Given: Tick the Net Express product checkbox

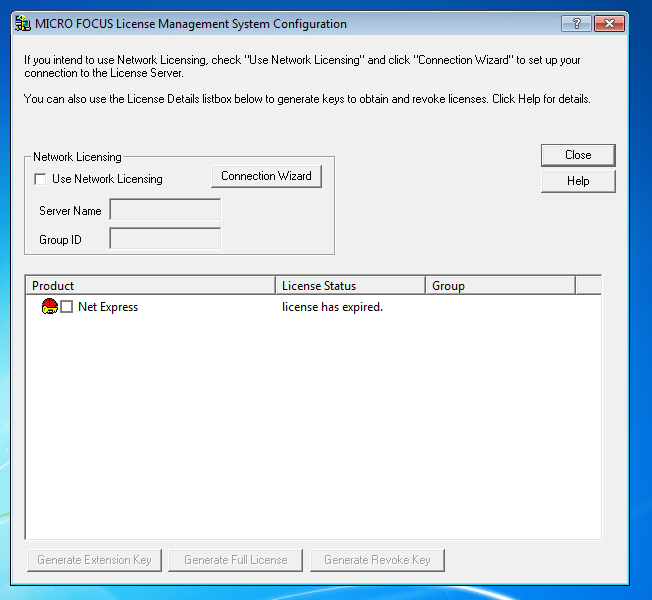Looking at the screenshot, I should coord(67,307).
